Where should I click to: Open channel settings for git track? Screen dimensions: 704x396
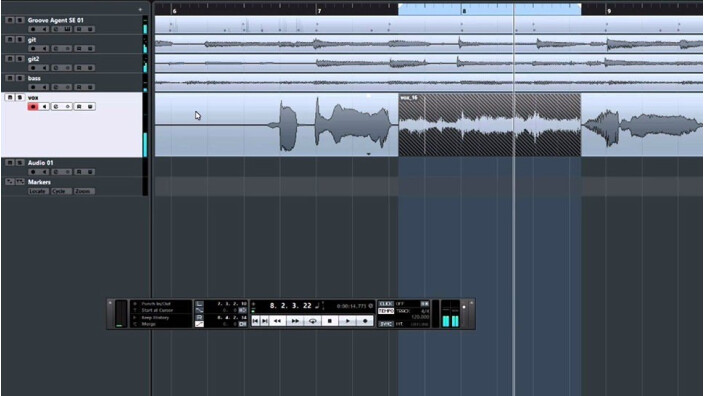pyautogui.click(x=56, y=48)
